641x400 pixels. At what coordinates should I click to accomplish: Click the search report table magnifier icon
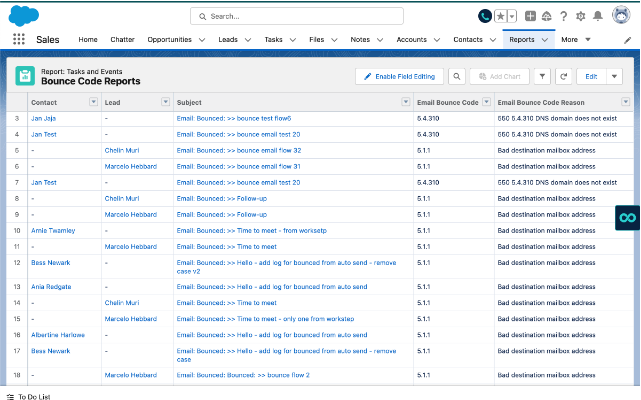(x=457, y=76)
